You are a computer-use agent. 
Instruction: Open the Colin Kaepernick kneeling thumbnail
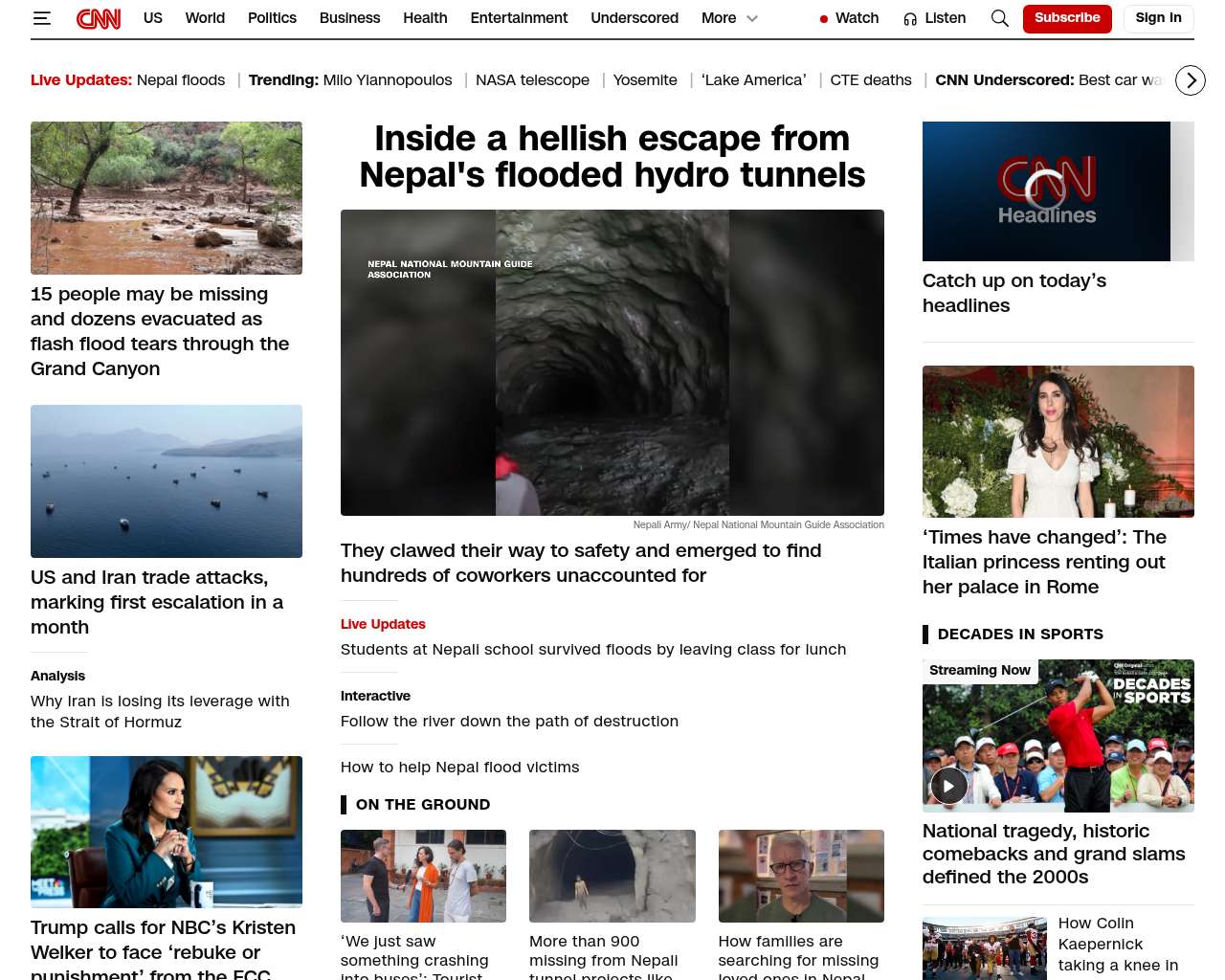click(x=985, y=948)
